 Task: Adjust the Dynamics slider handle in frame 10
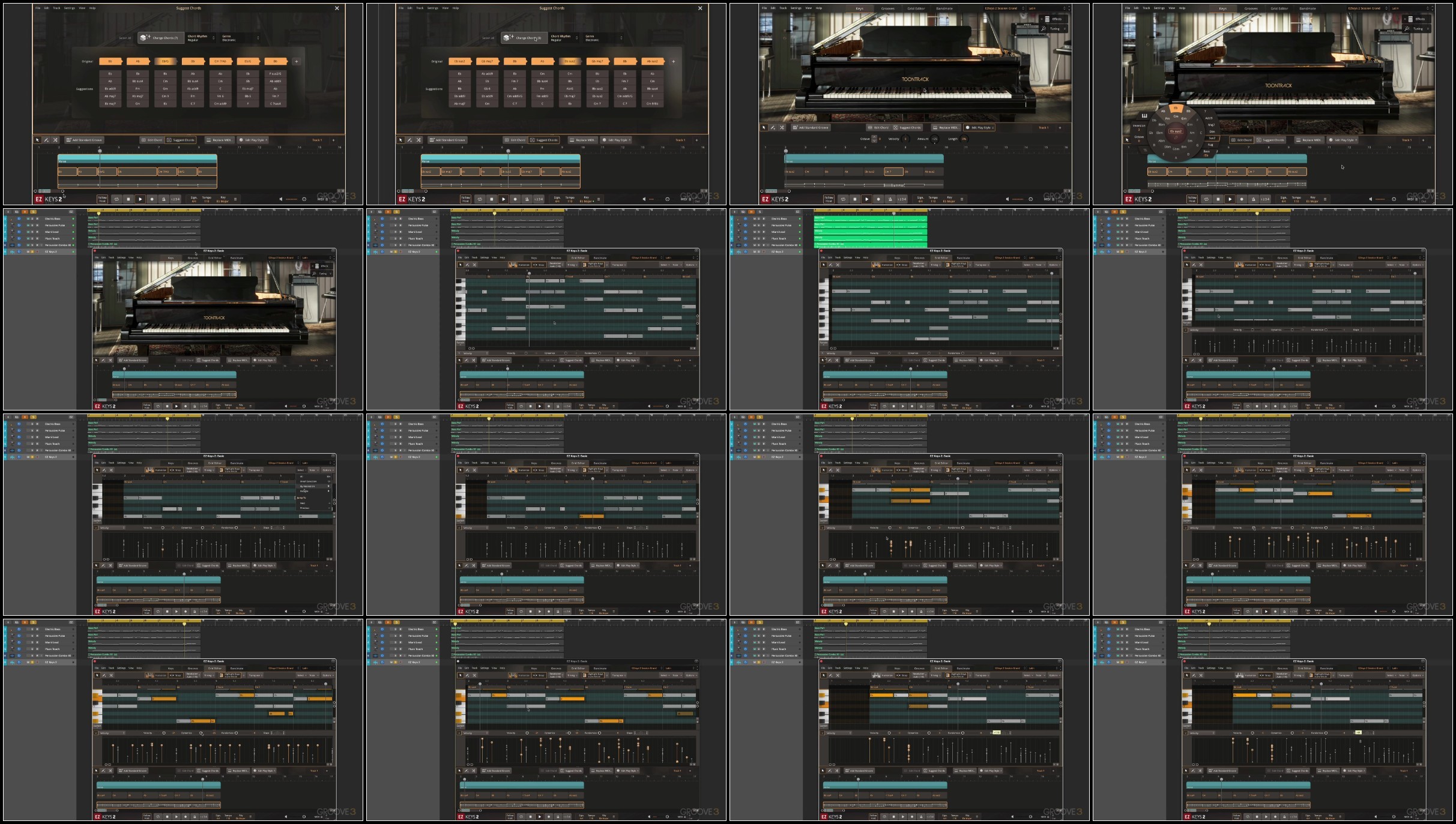coord(566,528)
